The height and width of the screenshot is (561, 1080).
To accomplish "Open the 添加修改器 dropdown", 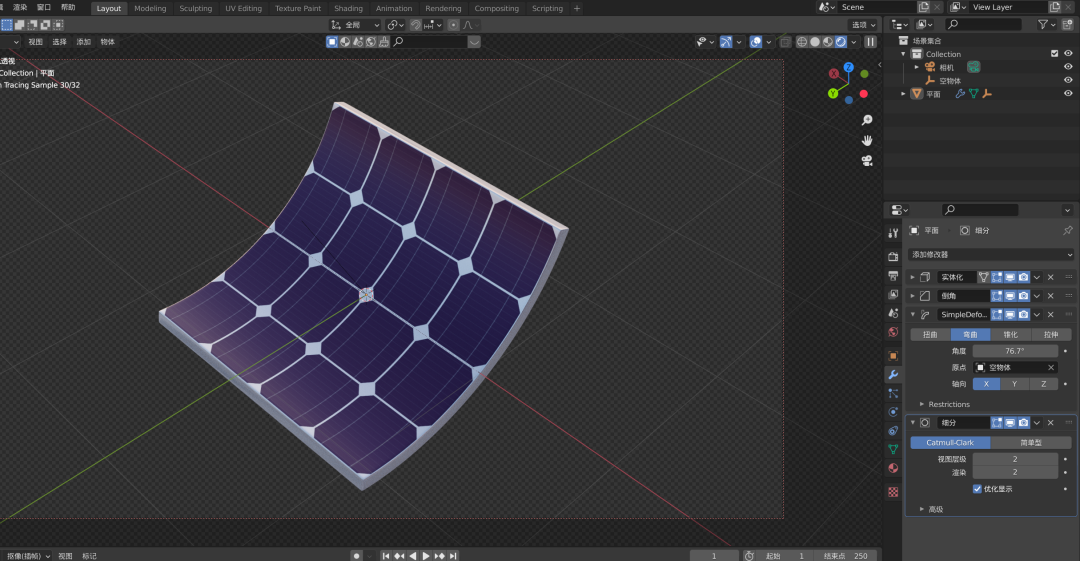I will [x=991, y=254].
